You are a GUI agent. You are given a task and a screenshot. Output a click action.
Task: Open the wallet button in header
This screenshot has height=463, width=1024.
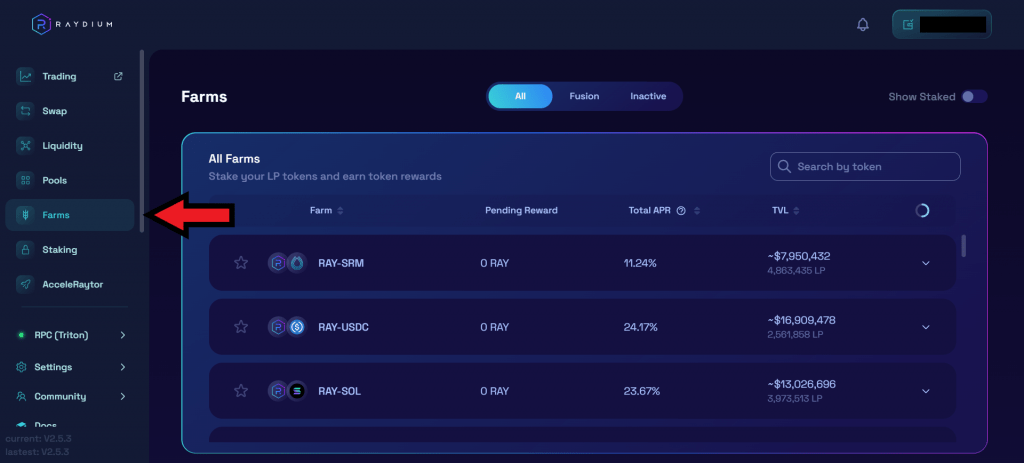click(x=941, y=25)
